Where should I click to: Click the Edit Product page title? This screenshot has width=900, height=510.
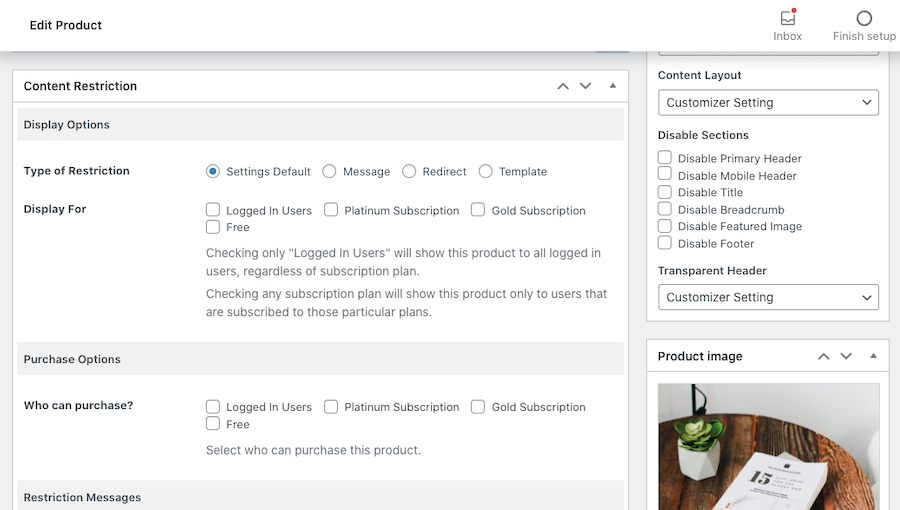66,25
